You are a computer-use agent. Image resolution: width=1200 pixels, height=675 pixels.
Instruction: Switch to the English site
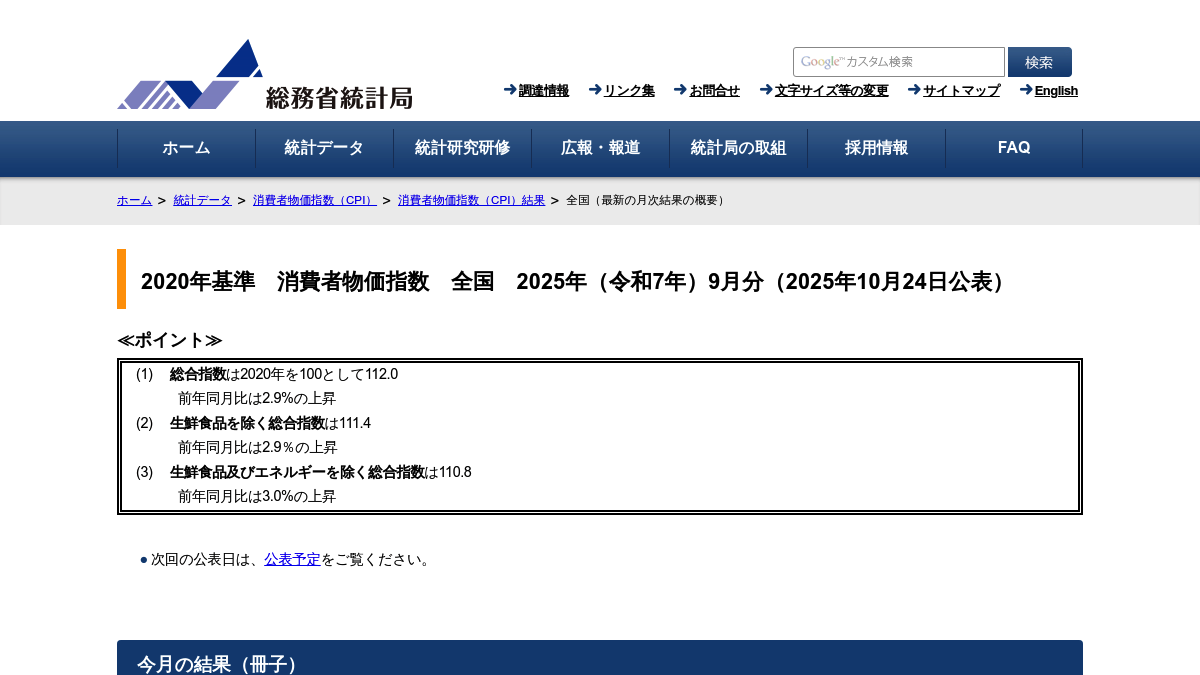click(1056, 91)
